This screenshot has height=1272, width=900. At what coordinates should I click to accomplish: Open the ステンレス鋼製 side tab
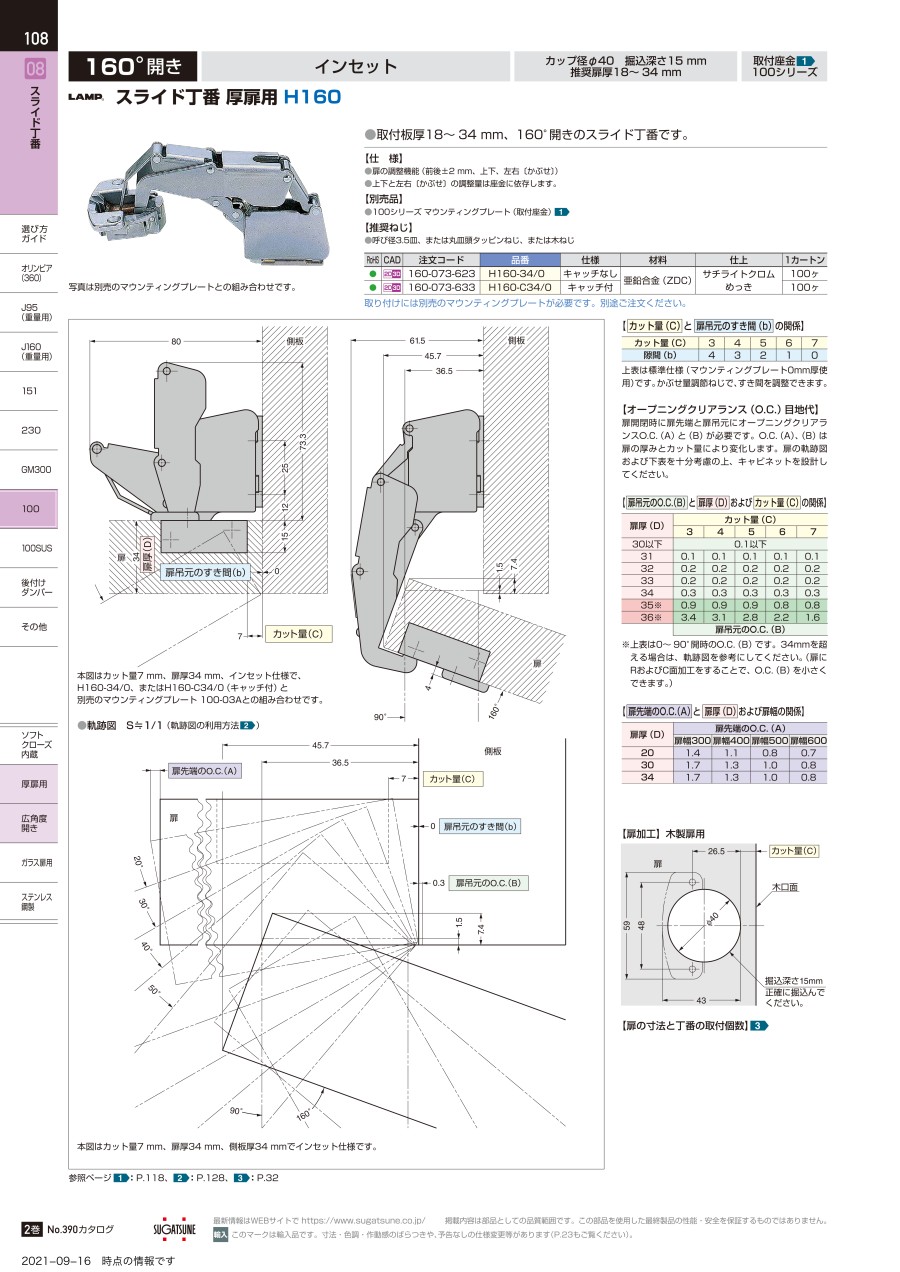(33, 901)
